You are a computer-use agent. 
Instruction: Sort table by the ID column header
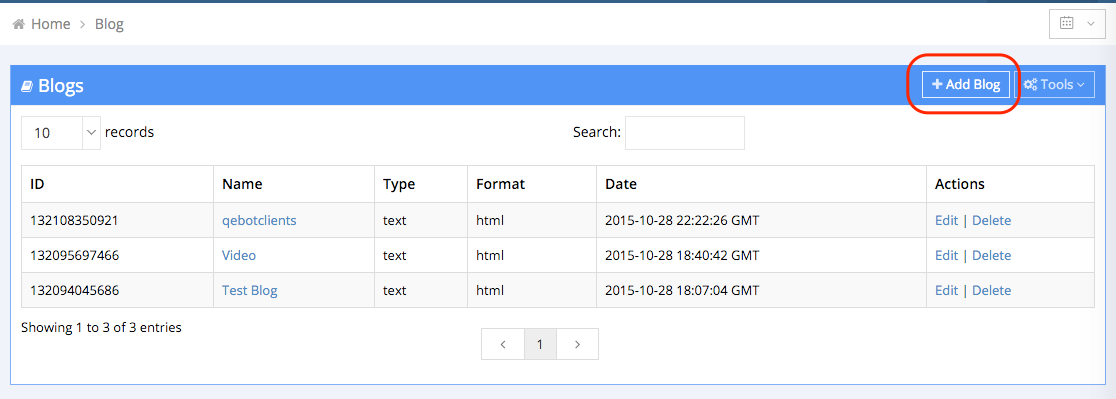click(117, 184)
